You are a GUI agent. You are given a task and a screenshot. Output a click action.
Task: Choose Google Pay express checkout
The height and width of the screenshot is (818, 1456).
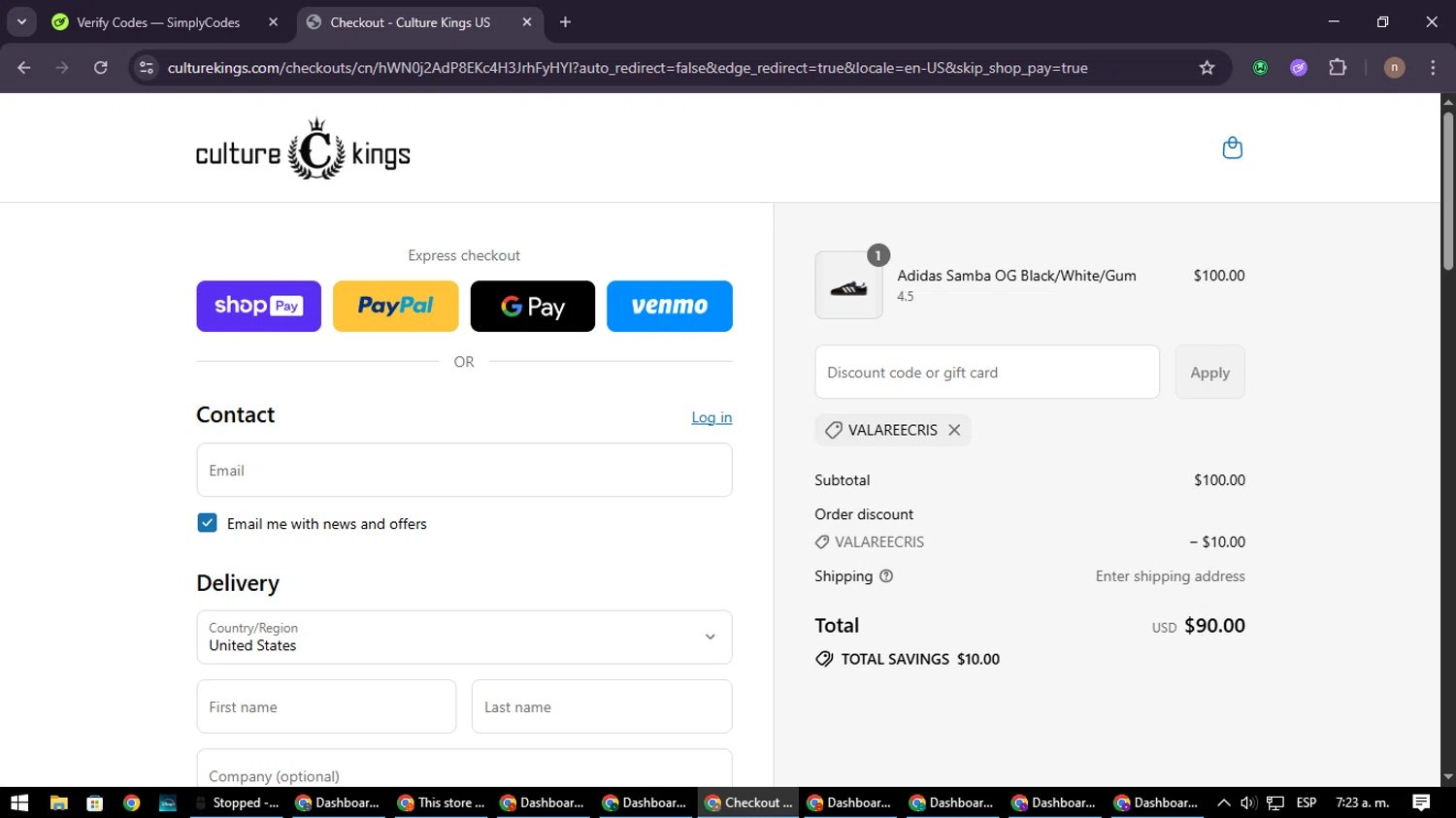[x=532, y=307]
